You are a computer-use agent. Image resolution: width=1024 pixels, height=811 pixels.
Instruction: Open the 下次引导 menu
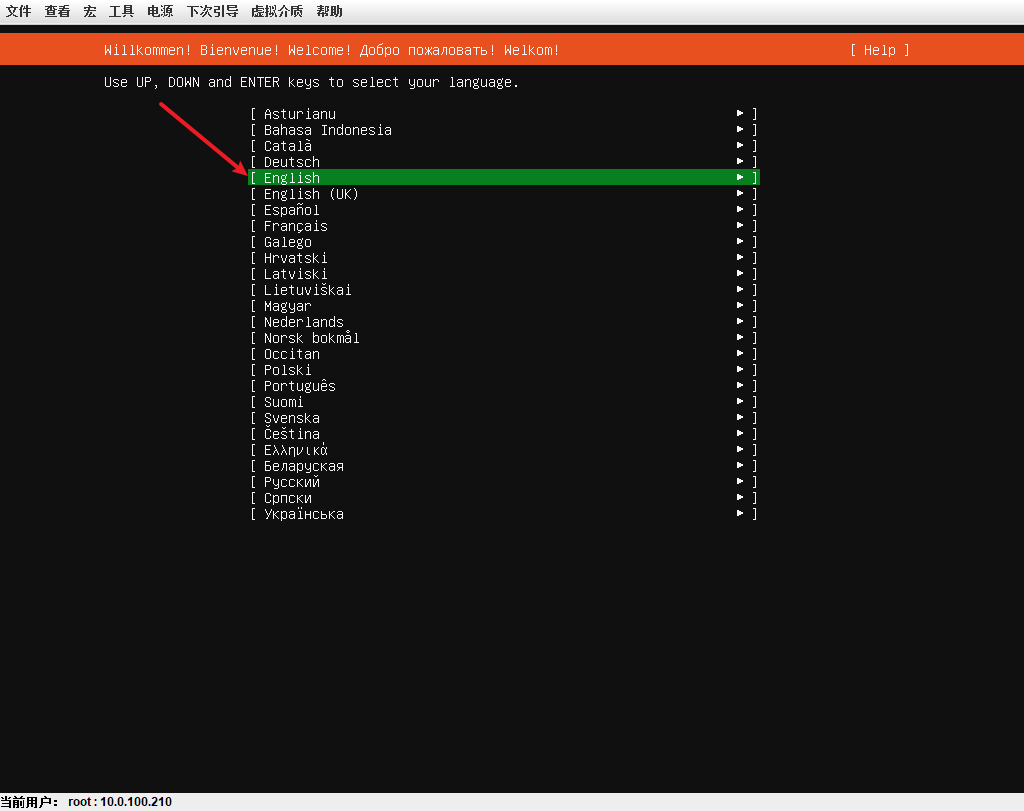pyautogui.click(x=212, y=11)
